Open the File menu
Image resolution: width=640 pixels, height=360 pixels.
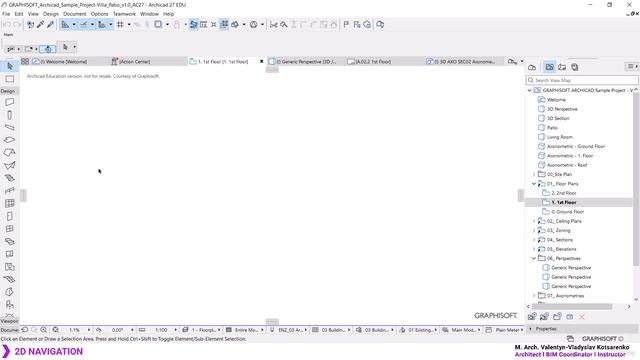(6, 14)
